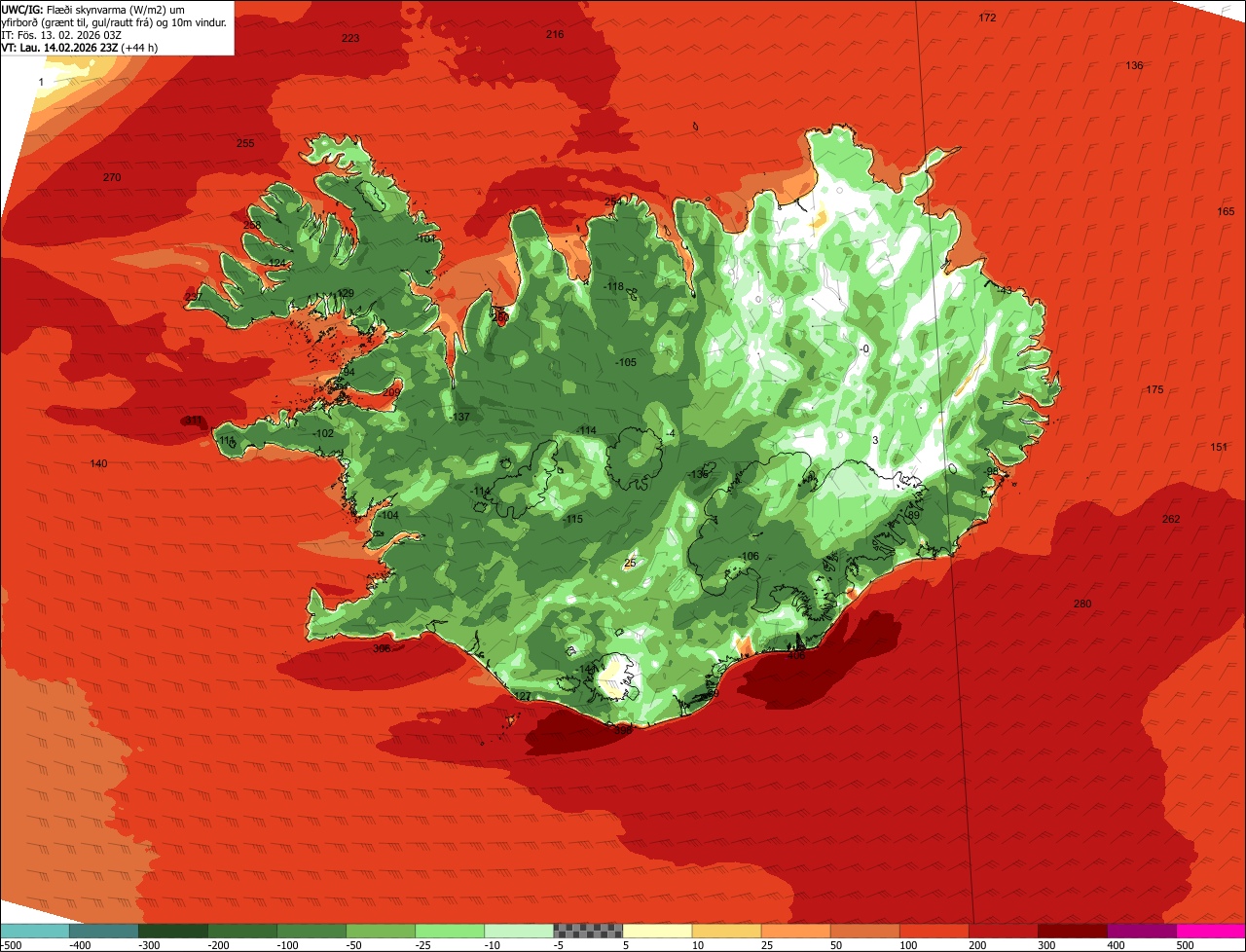Click the flux value 270 on the map
The width and height of the screenshot is (1246, 952).
click(112, 177)
